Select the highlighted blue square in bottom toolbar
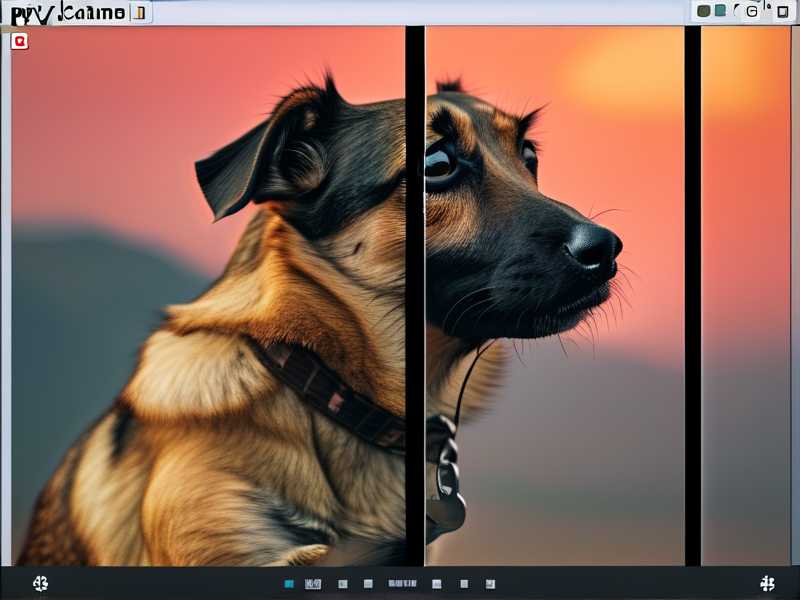 pos(289,583)
